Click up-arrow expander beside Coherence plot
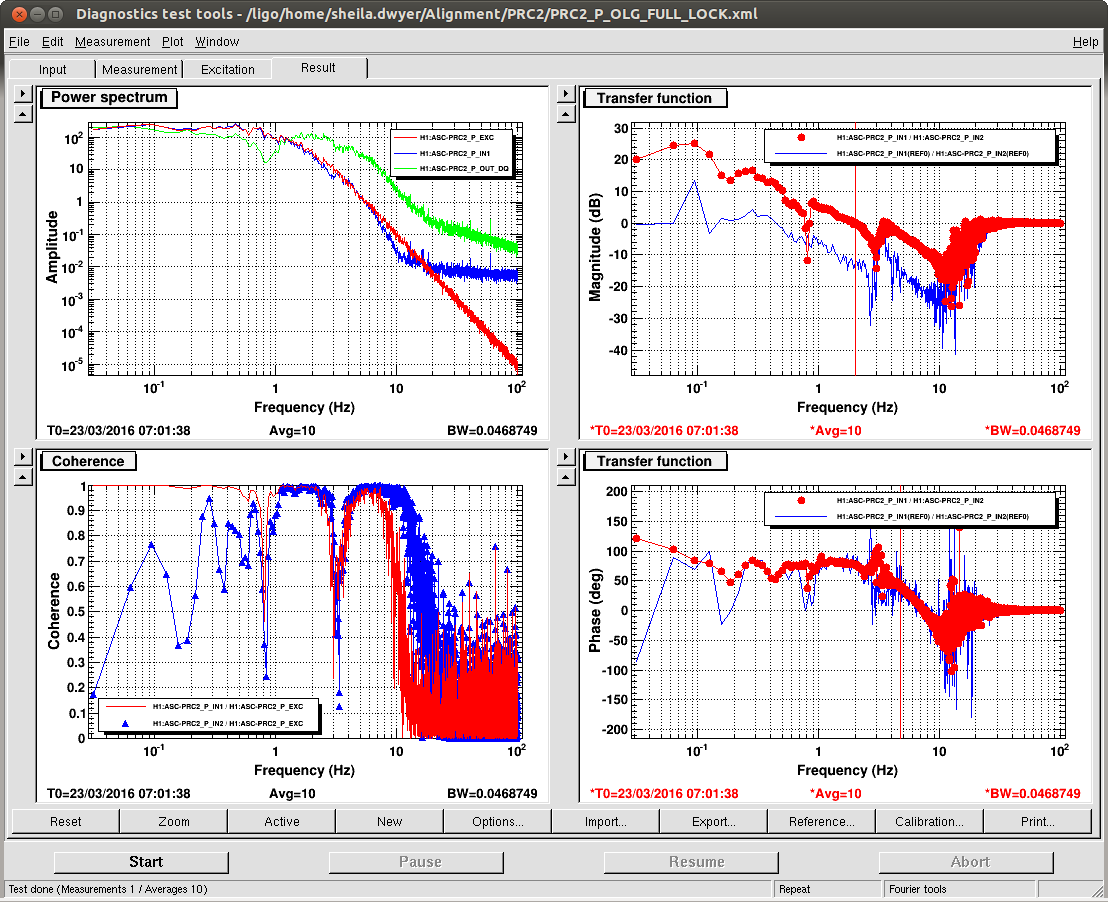The image size is (1108, 902). pyautogui.click(x=23, y=477)
